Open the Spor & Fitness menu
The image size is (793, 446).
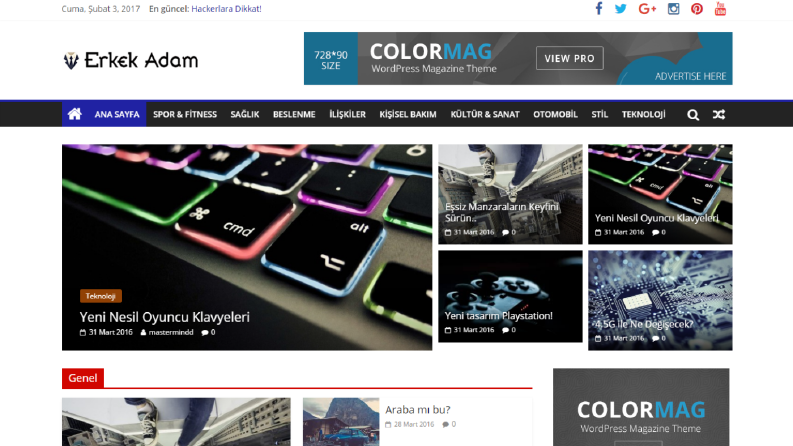185,114
